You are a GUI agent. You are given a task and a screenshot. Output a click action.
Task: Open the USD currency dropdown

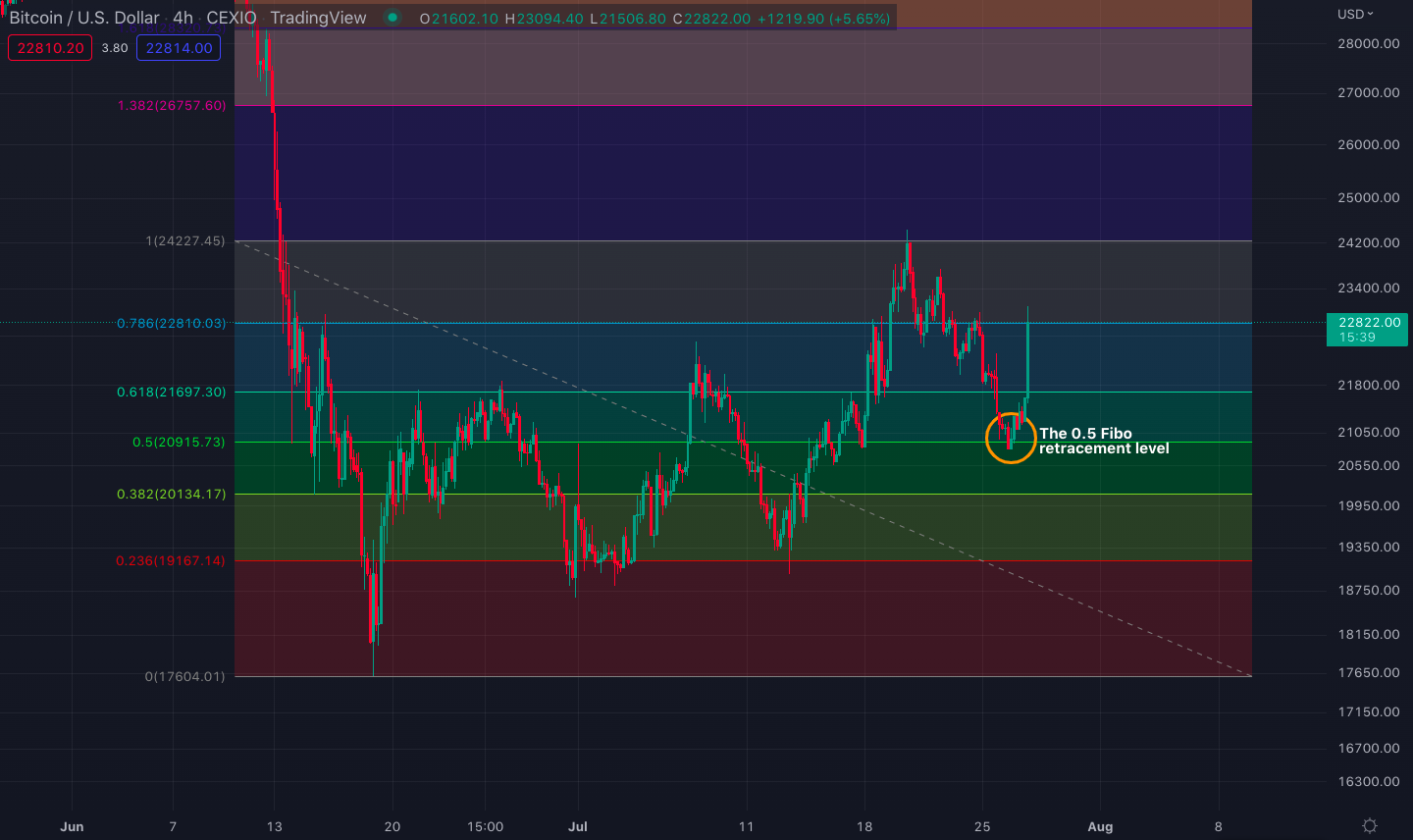pos(1356,14)
